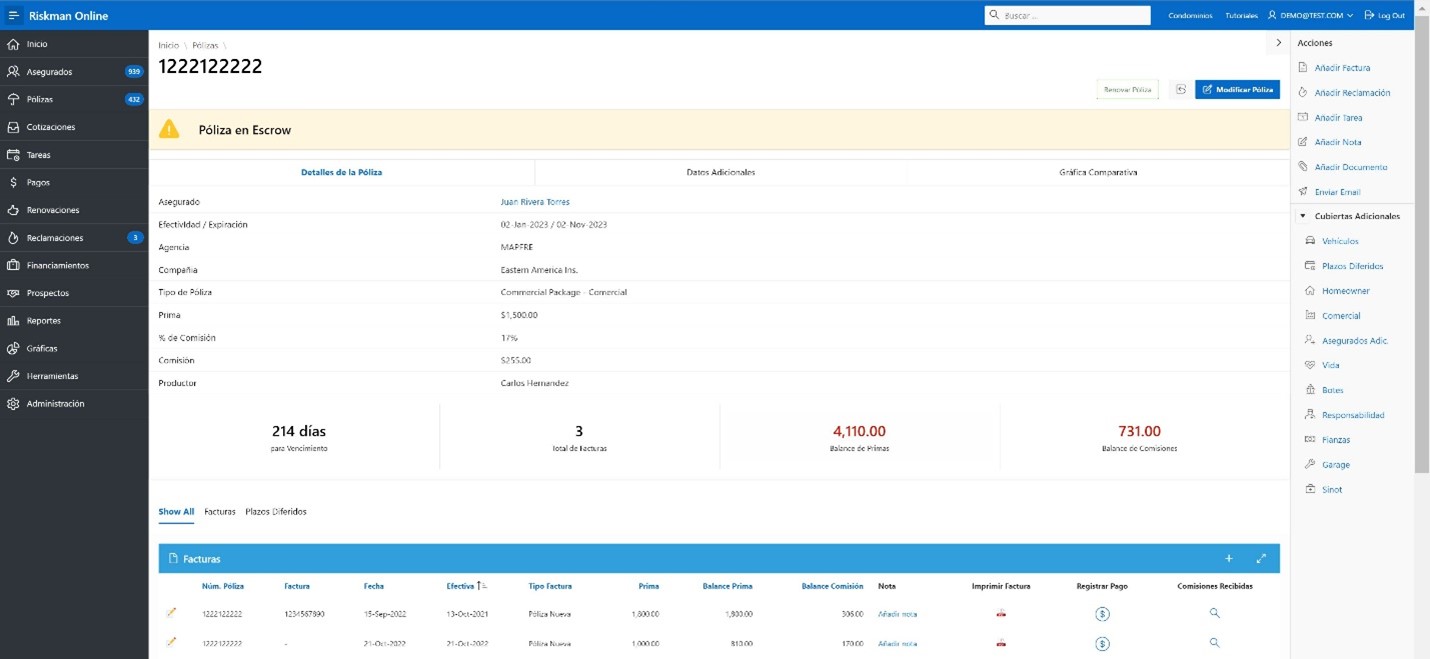The height and width of the screenshot is (659, 1430).
Task: Click the Renovaciones sidebar icon
Action: [x=13, y=210]
